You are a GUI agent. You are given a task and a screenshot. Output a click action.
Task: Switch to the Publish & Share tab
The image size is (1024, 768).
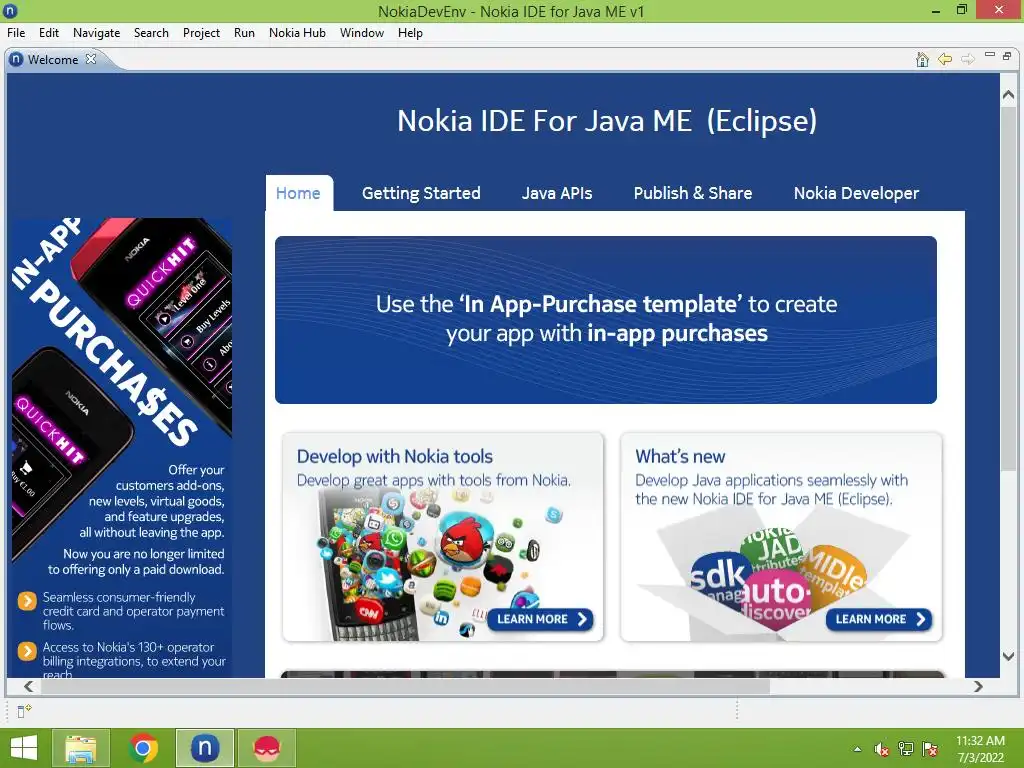click(693, 193)
